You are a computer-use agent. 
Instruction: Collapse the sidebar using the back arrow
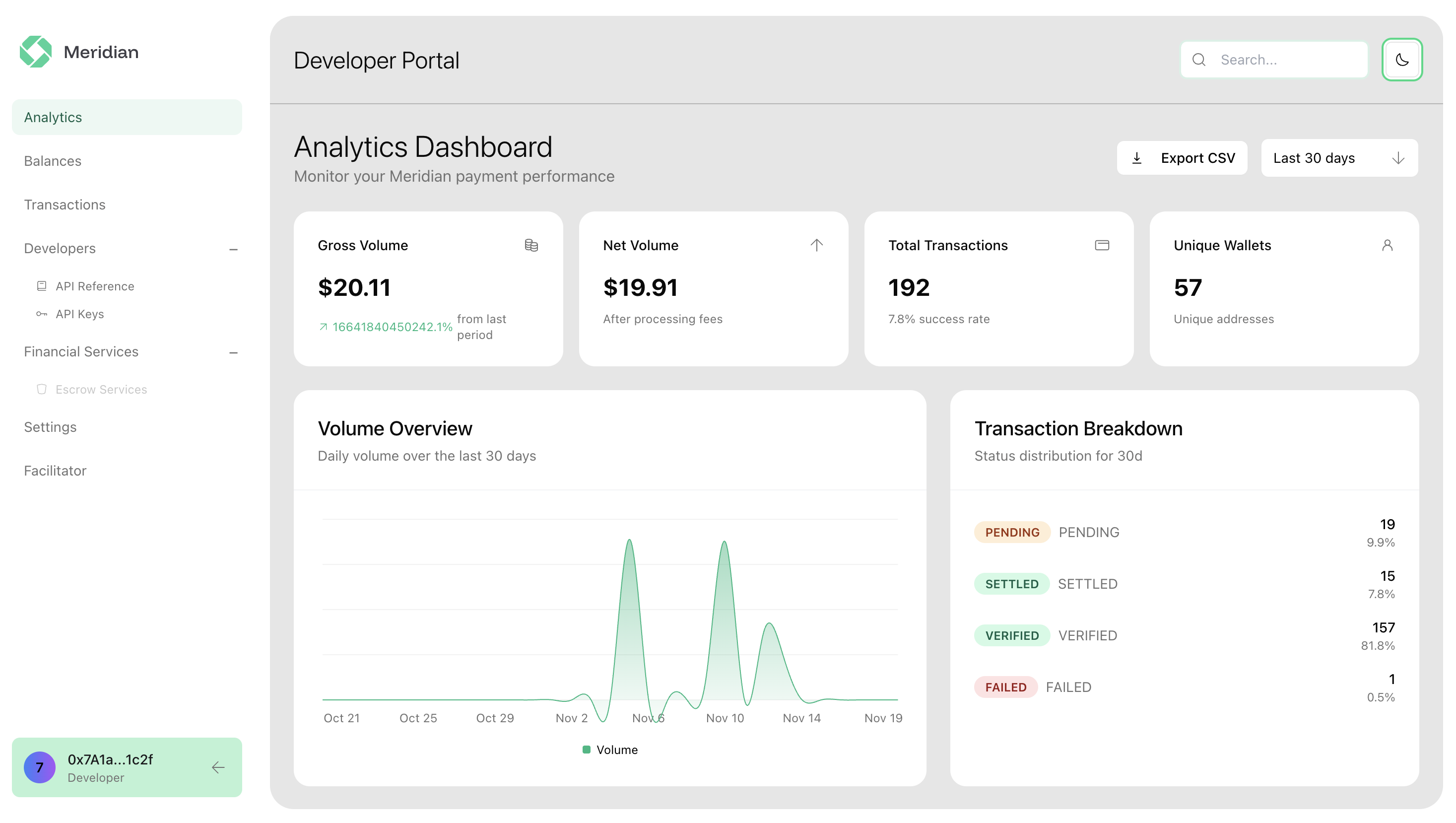[x=218, y=767]
